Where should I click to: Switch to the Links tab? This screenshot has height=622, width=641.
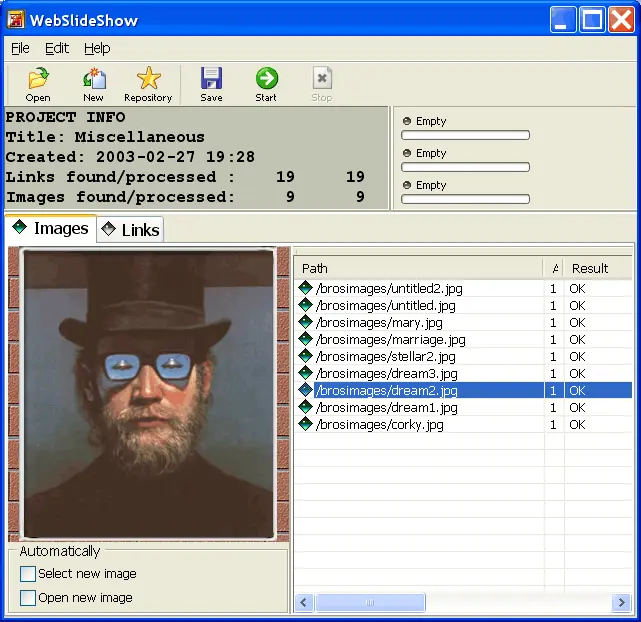pos(131,230)
